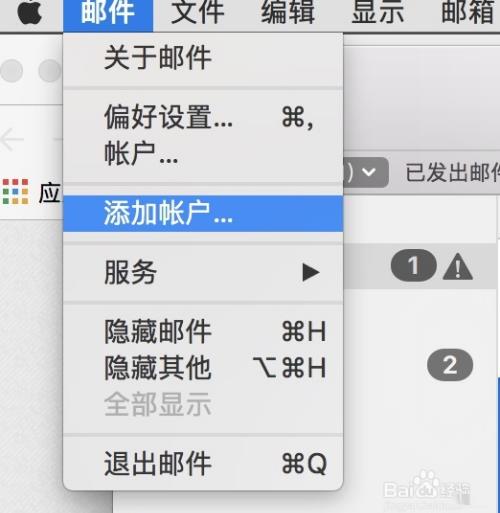This screenshot has width=500, height=513.
Task: Choose 添加帐户… highlighted item
Action: tap(203, 213)
